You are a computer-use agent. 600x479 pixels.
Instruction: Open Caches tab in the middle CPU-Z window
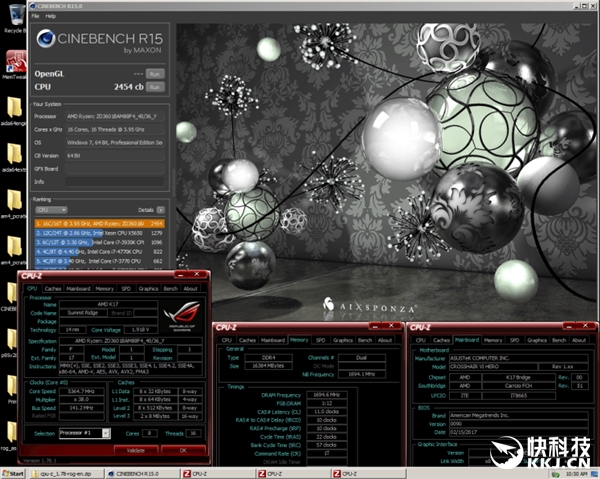pos(247,340)
